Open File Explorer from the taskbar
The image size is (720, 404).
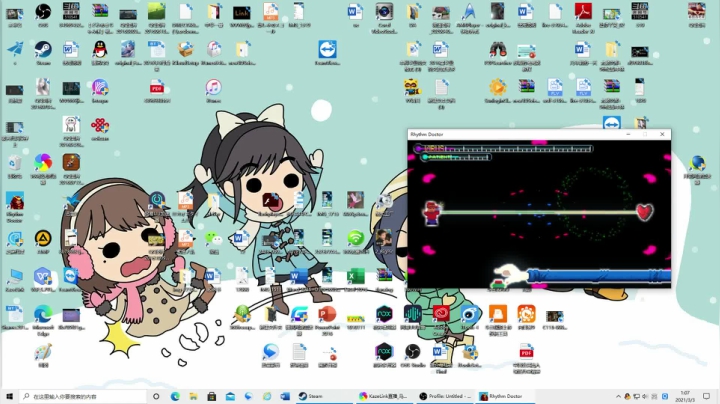pyautogui.click(x=193, y=396)
